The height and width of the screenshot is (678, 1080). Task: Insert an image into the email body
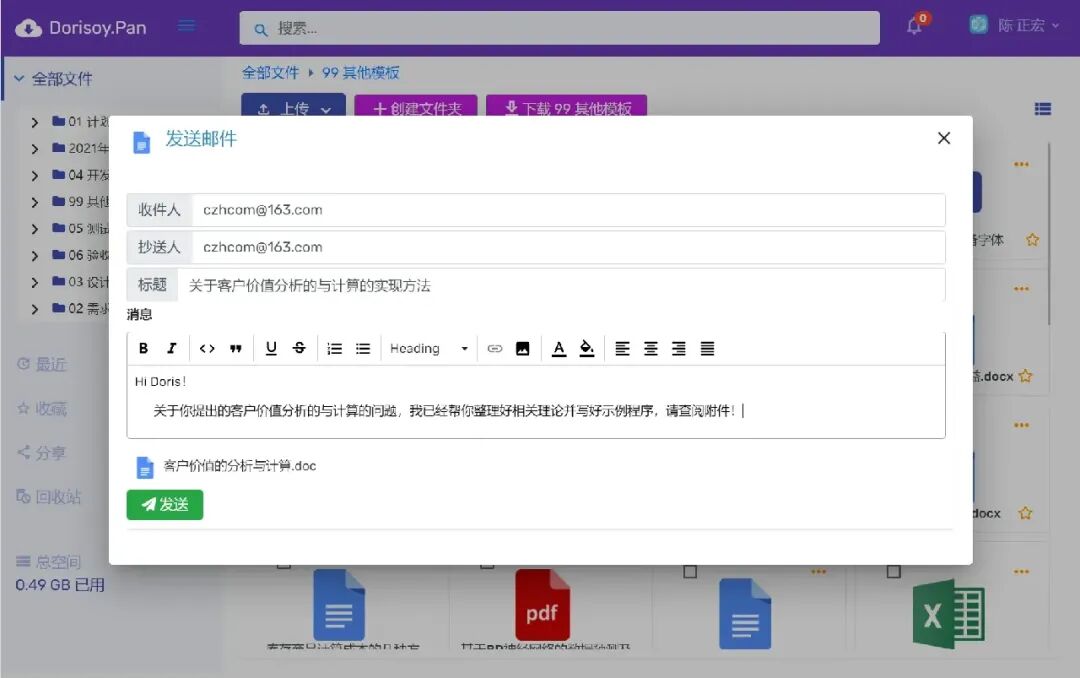522,348
